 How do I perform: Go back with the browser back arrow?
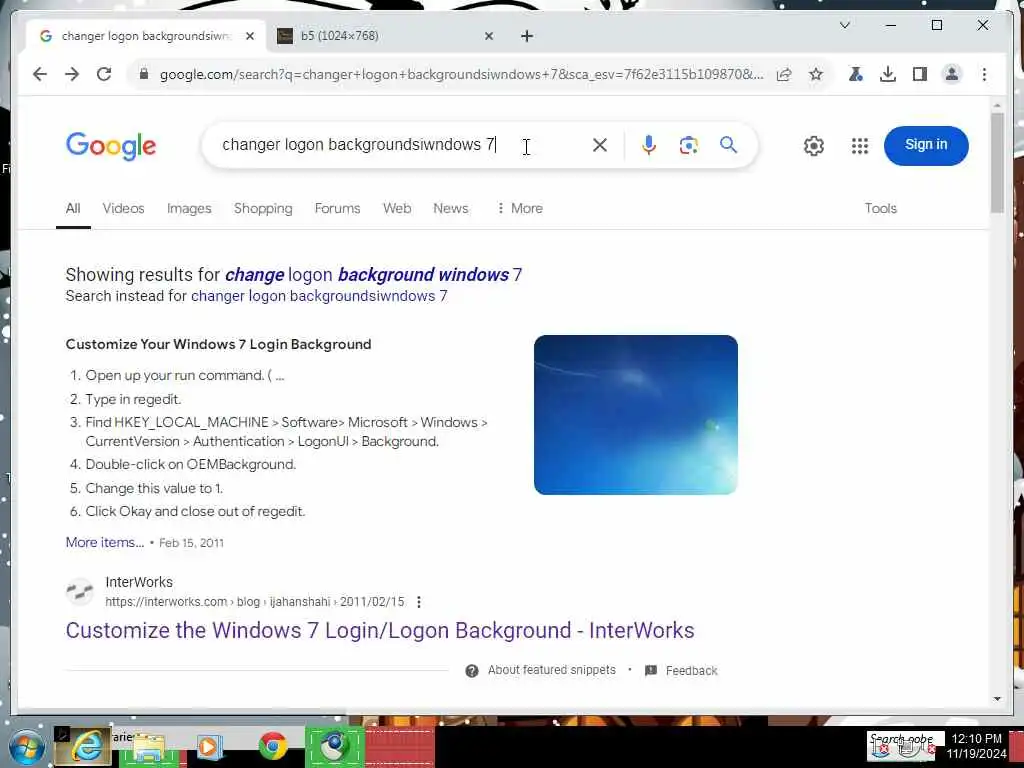click(40, 74)
